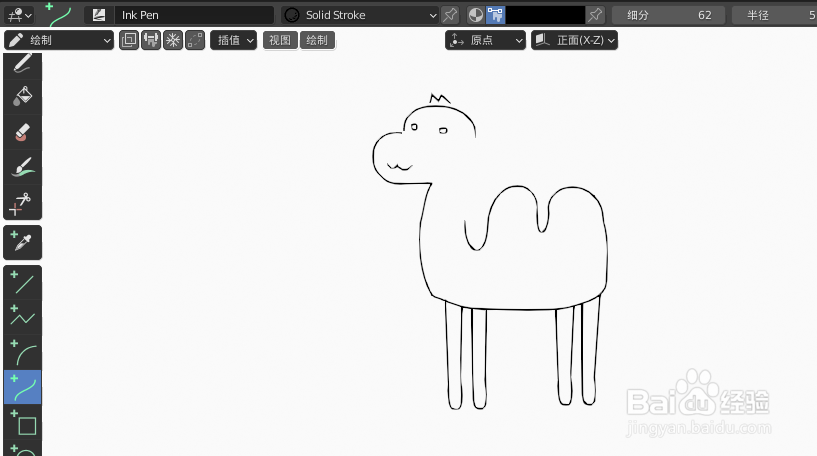Open the 正面(X-Z) drawing plane dropdown
The height and width of the screenshot is (456, 817).
pos(574,40)
